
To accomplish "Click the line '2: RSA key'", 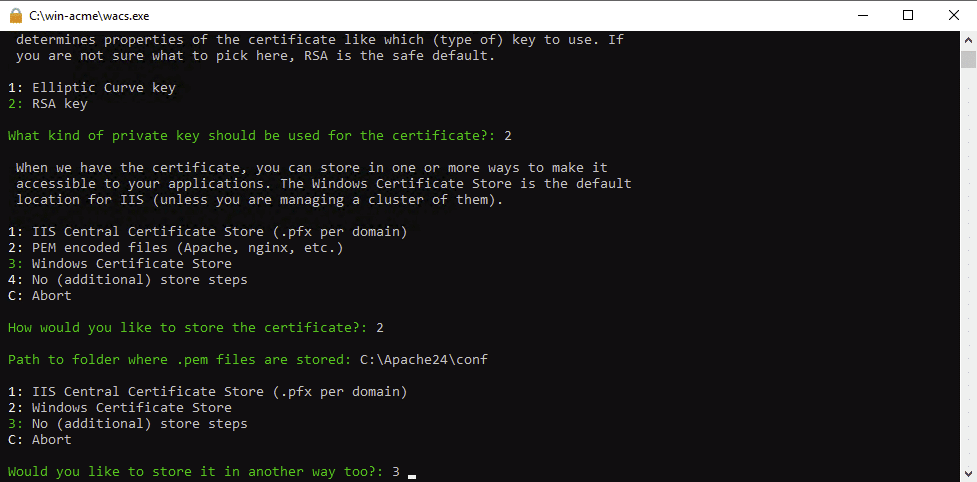I will tap(48, 104).
